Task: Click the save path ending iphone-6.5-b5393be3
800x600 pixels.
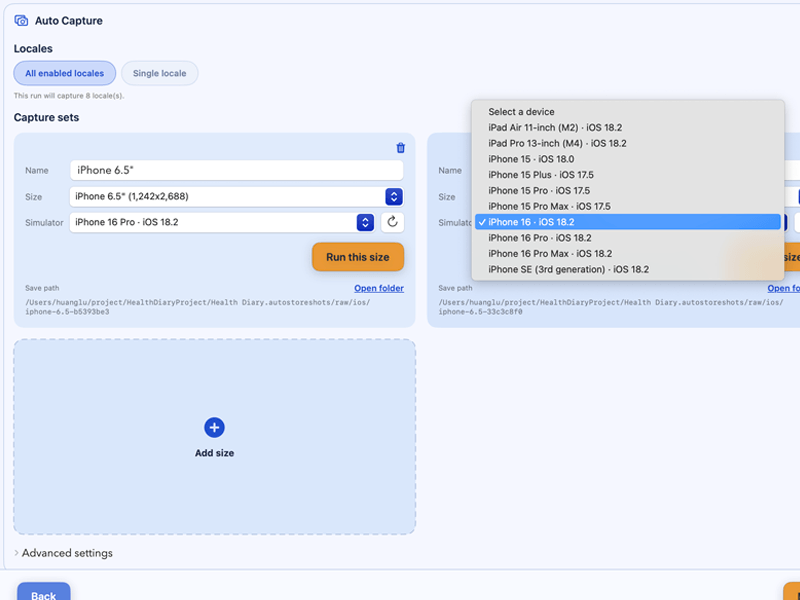Action: (x=198, y=307)
